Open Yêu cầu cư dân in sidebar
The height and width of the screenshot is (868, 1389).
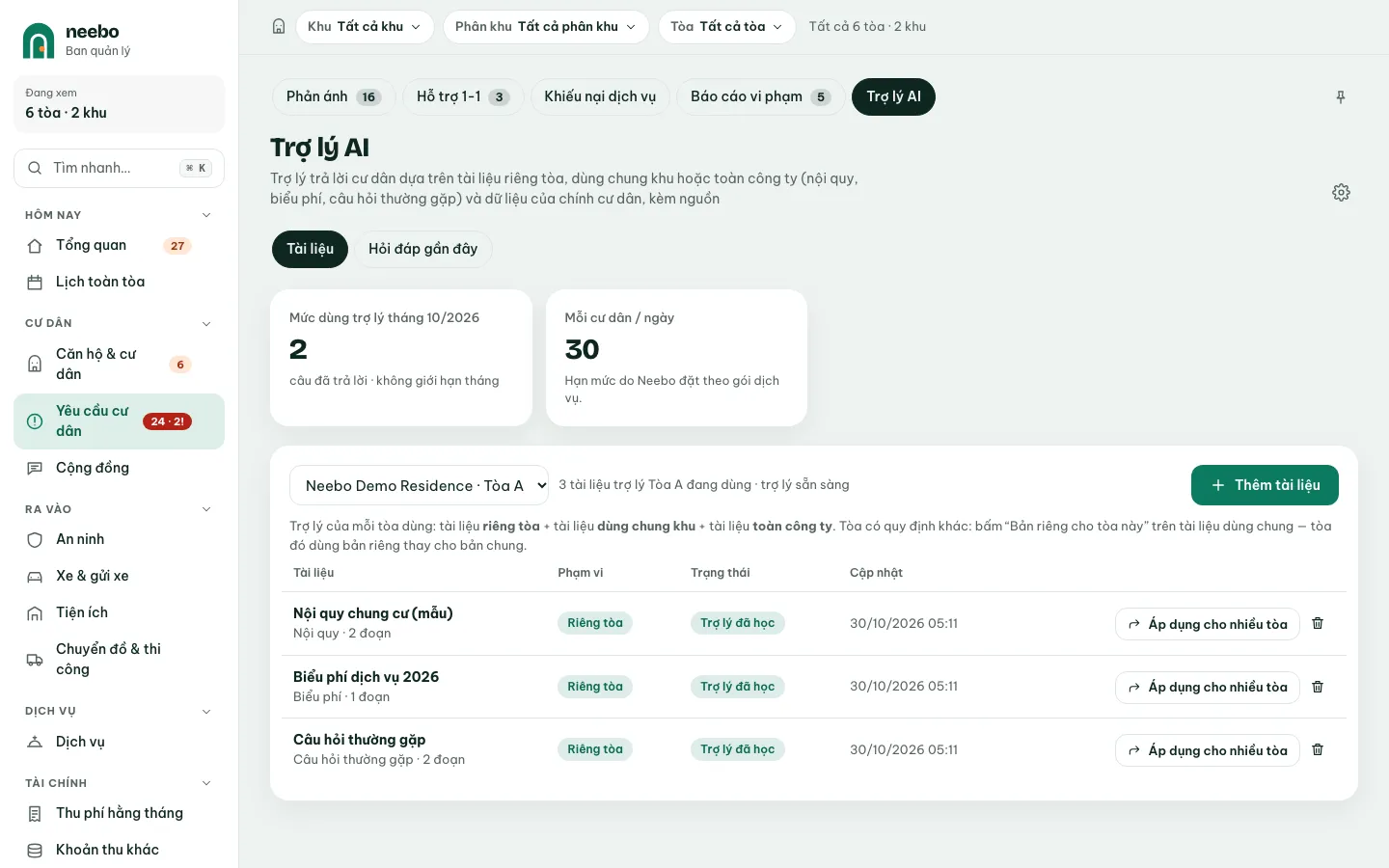click(119, 421)
